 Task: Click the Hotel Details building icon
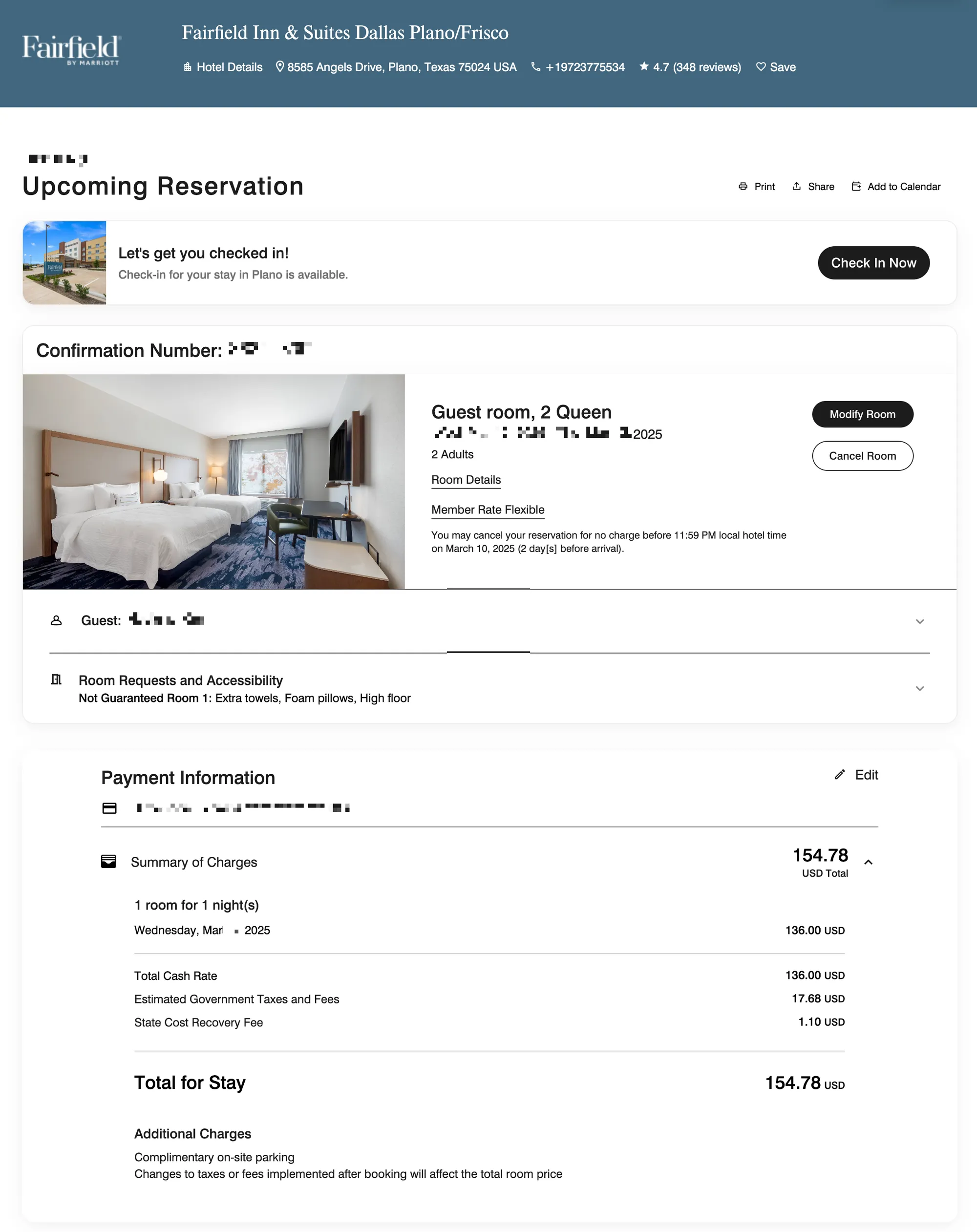[x=188, y=67]
